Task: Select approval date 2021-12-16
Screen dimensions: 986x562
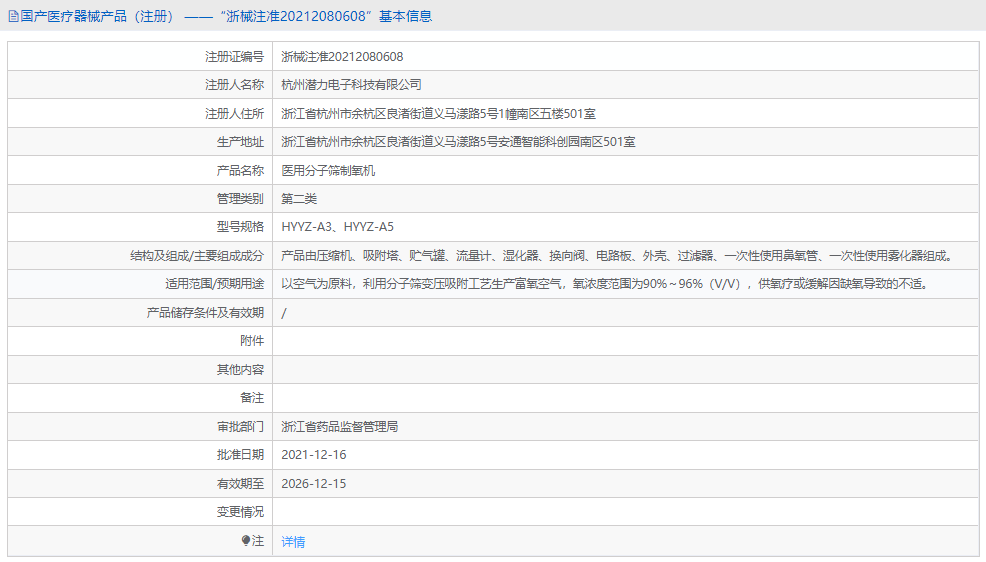Action: pos(314,455)
